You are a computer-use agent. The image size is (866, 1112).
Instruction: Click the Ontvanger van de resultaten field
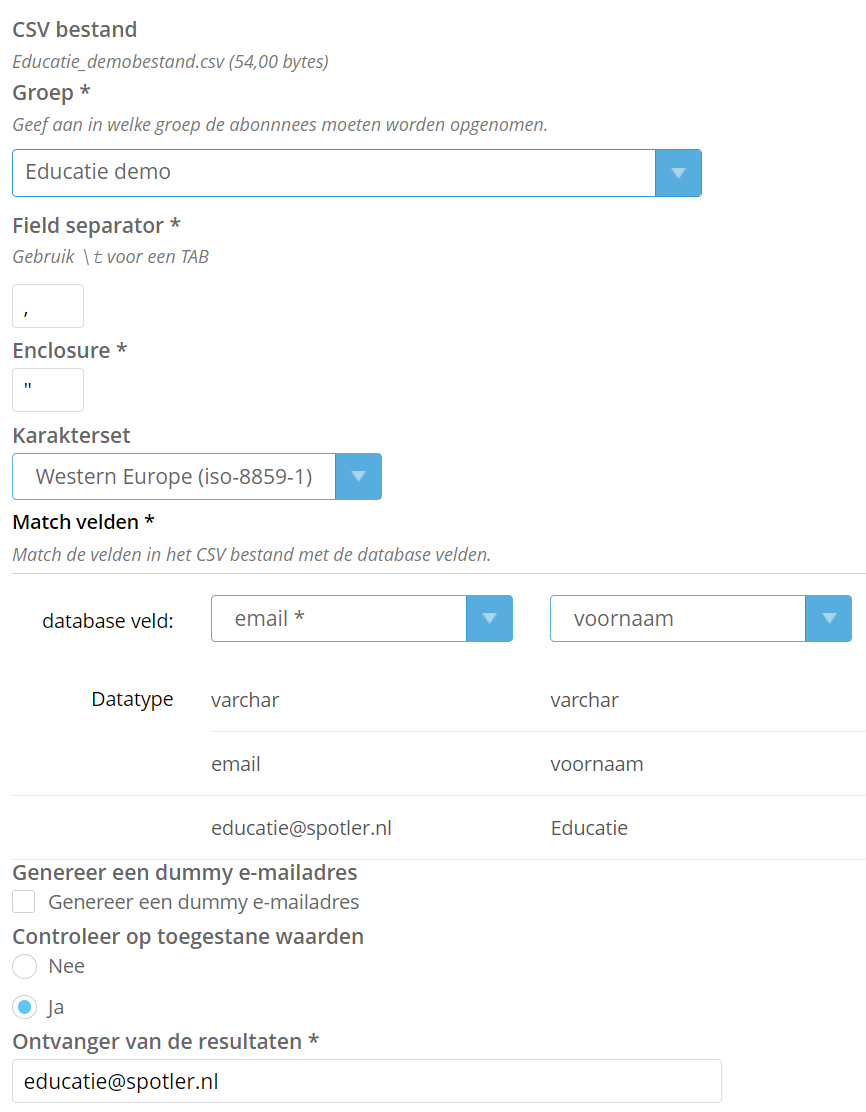[367, 1081]
